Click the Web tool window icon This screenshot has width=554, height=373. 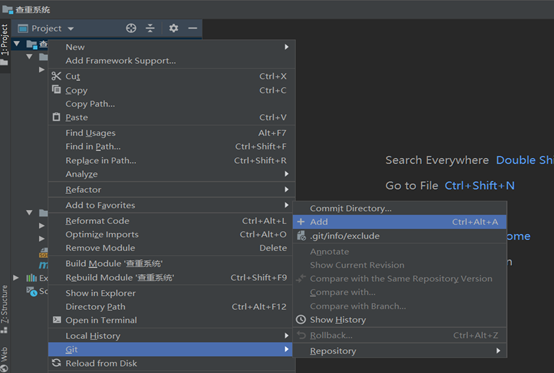click(x=4, y=369)
